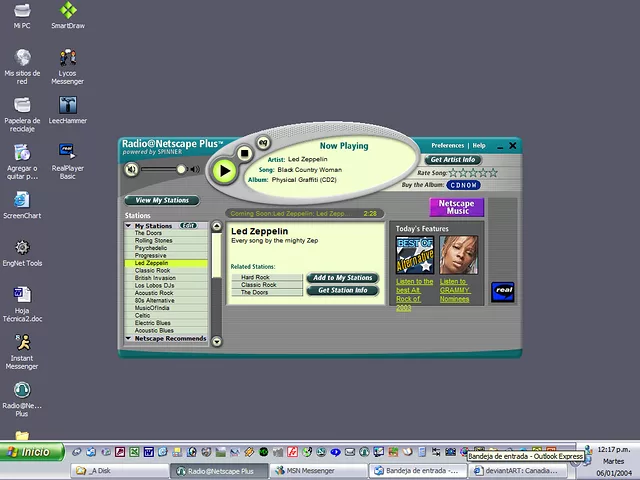640x480 pixels.
Task: Open the Preferences menu
Action: pyautogui.click(x=447, y=146)
